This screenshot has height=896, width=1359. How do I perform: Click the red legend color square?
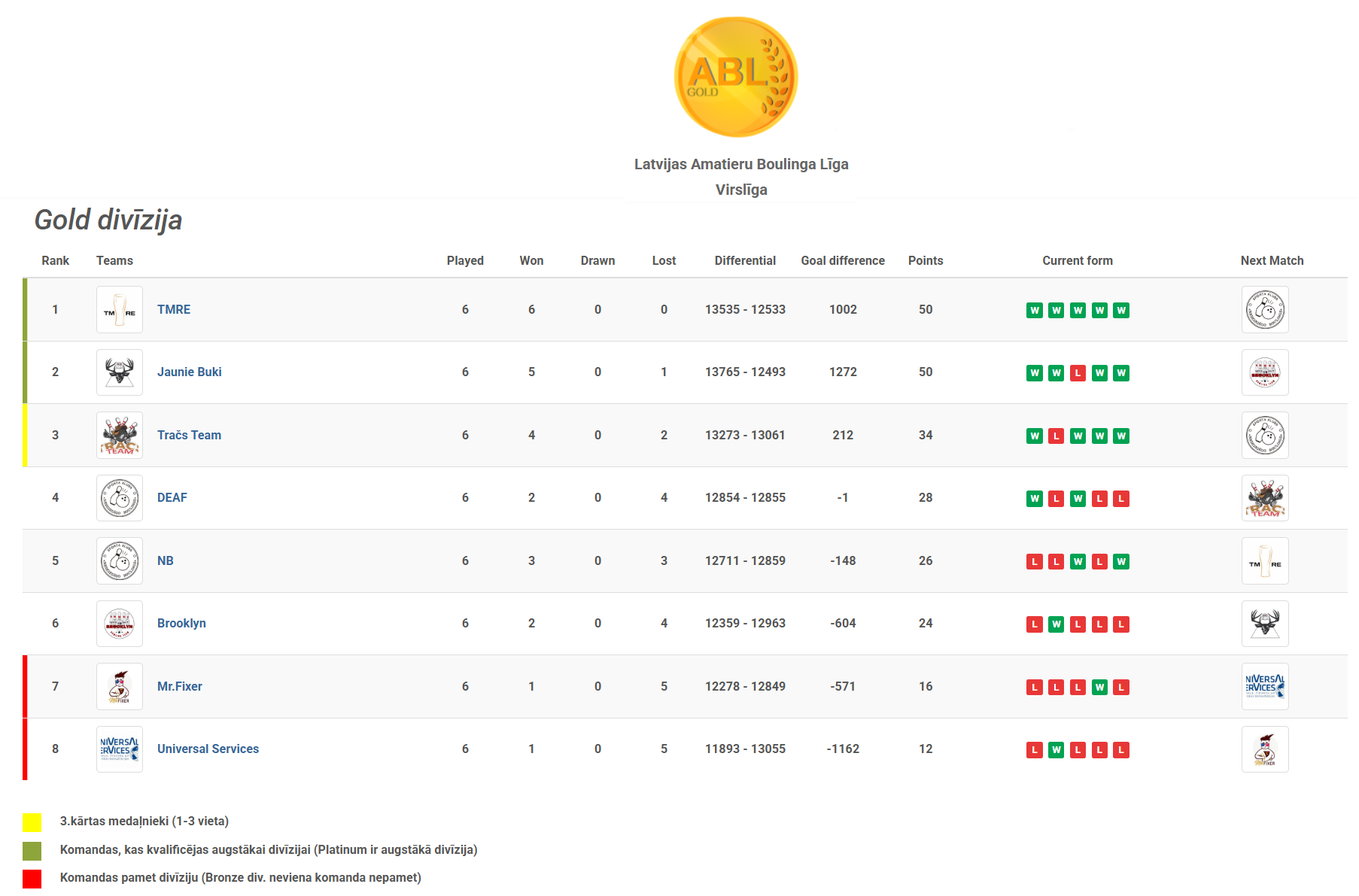coord(32,879)
